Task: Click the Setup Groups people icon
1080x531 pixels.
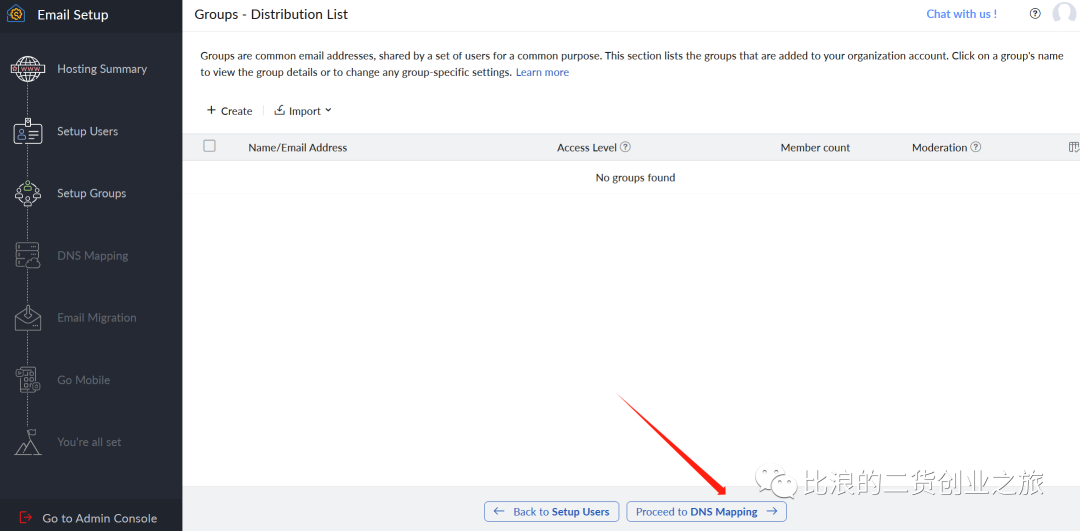Action: click(x=27, y=194)
